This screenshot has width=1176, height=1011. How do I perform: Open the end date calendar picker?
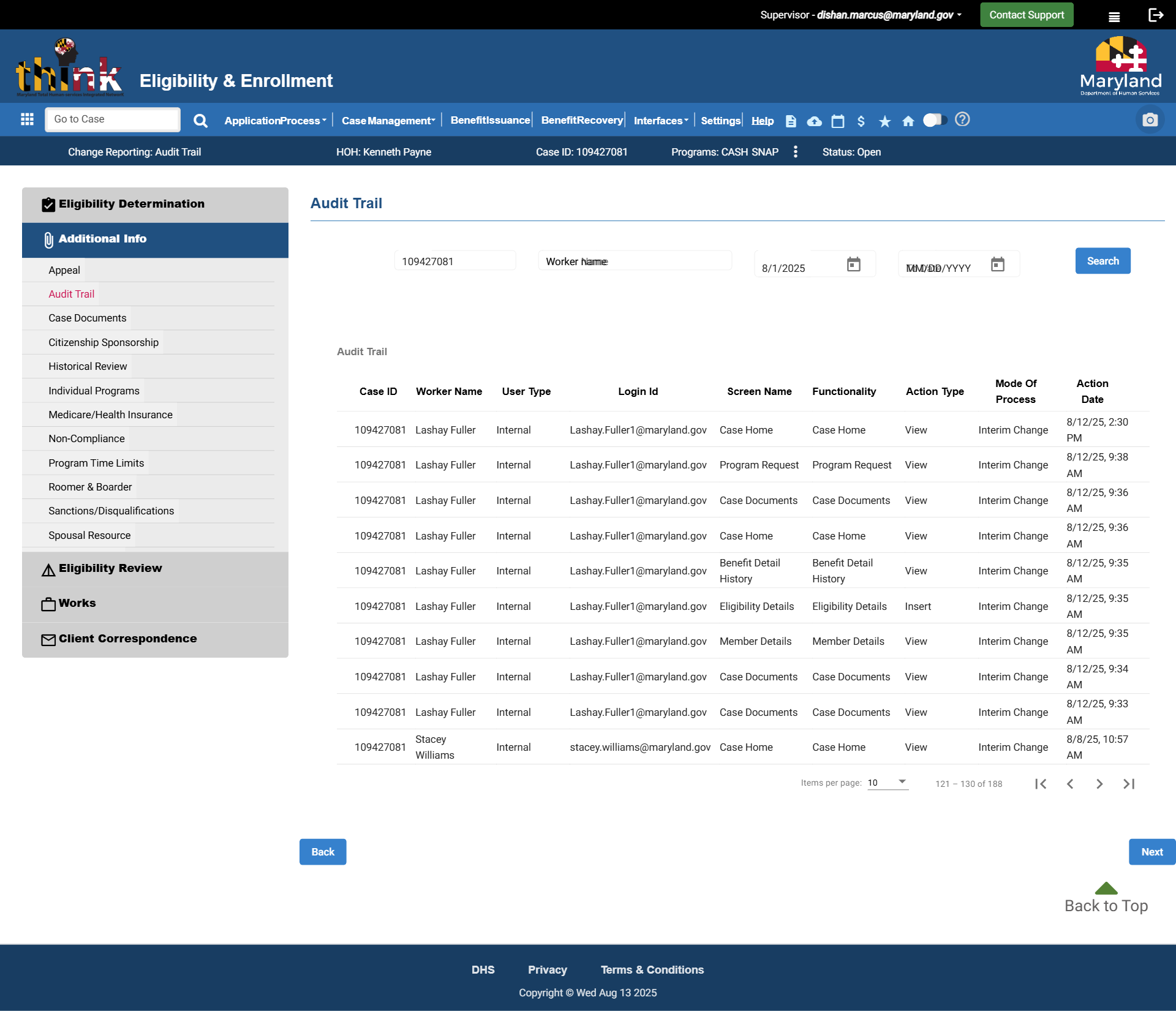pyautogui.click(x=997, y=265)
